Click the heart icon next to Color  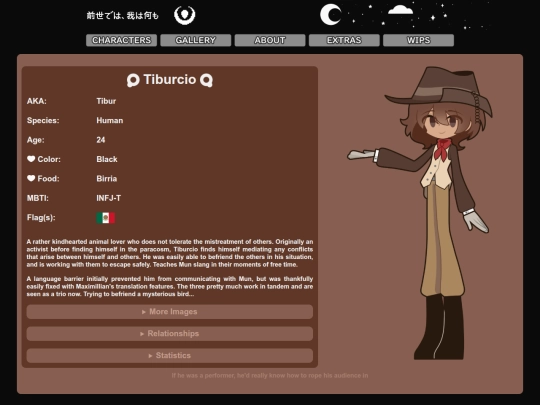coord(31,159)
